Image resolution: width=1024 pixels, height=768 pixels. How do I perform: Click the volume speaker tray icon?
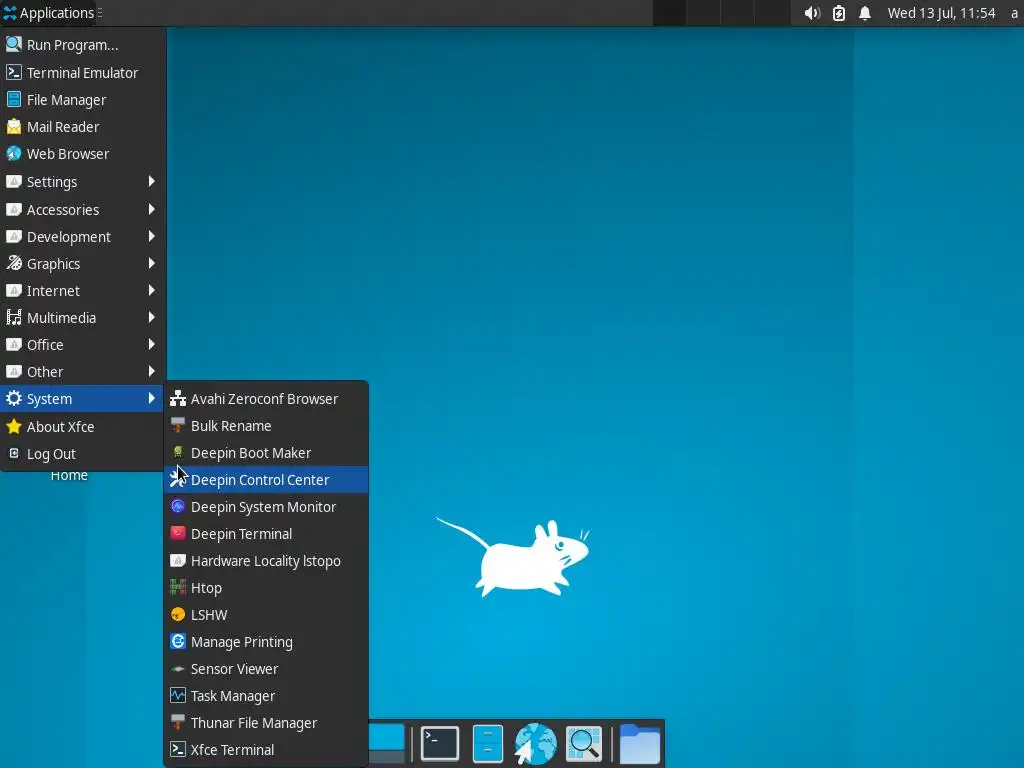pyautogui.click(x=812, y=13)
